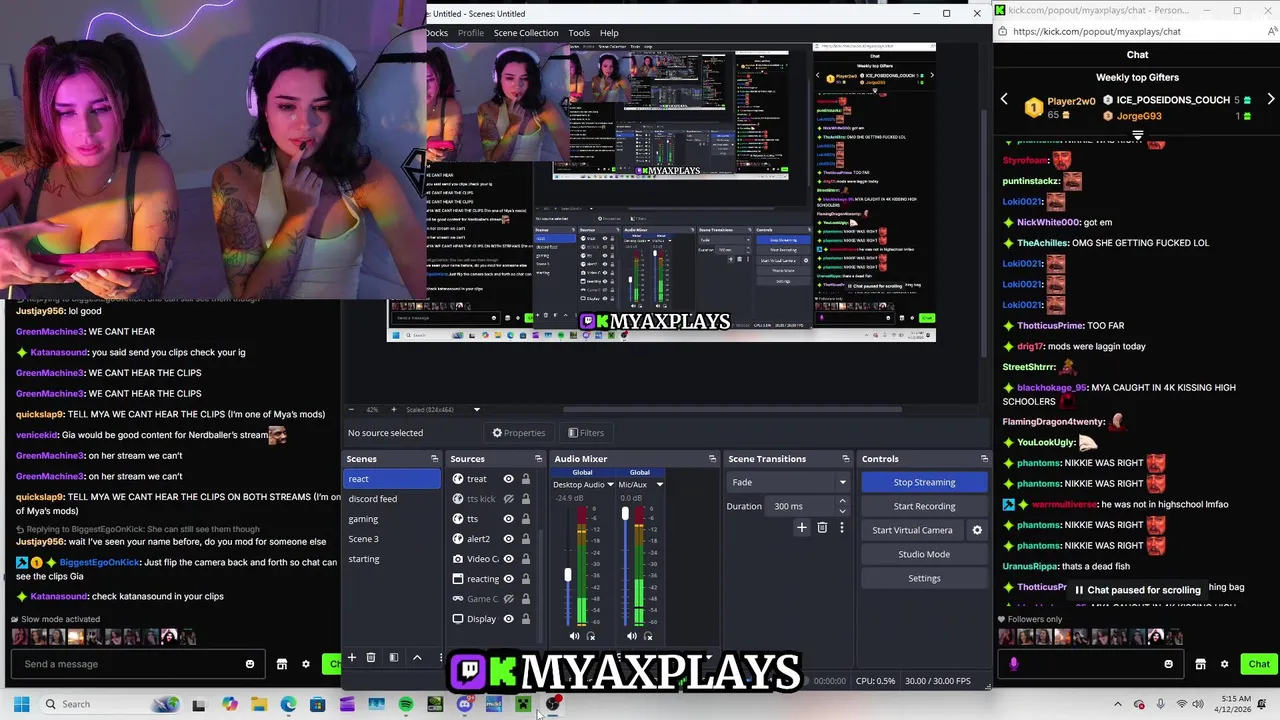Show next gifter with right arrow
The image size is (1280, 720).
(x=1270, y=99)
